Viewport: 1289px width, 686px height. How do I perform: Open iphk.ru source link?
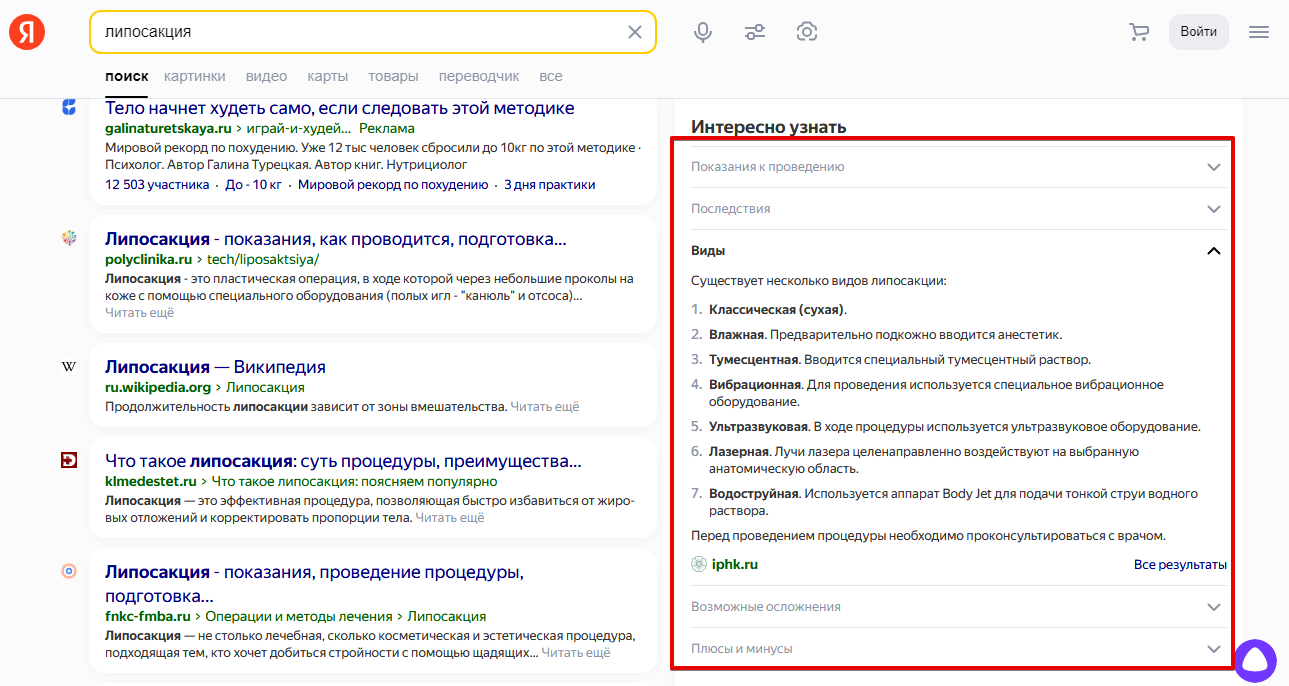pyautogui.click(x=735, y=565)
